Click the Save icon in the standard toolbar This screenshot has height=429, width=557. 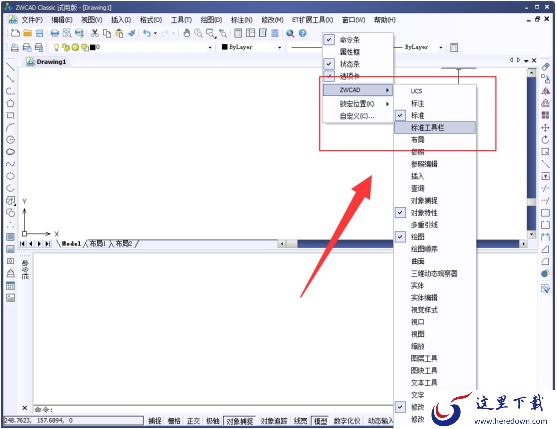pos(39,33)
